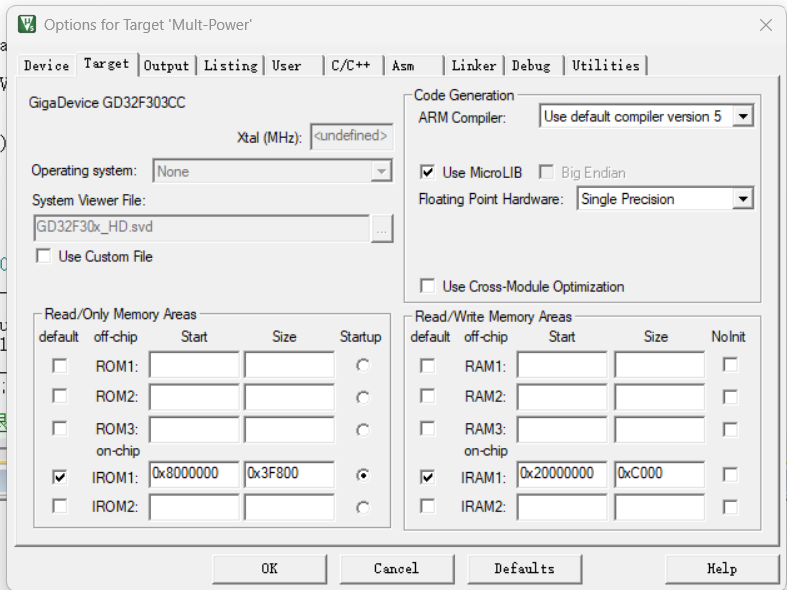The width and height of the screenshot is (787, 590).
Task: Enable NoInit for RAM2
Action: tap(730, 397)
